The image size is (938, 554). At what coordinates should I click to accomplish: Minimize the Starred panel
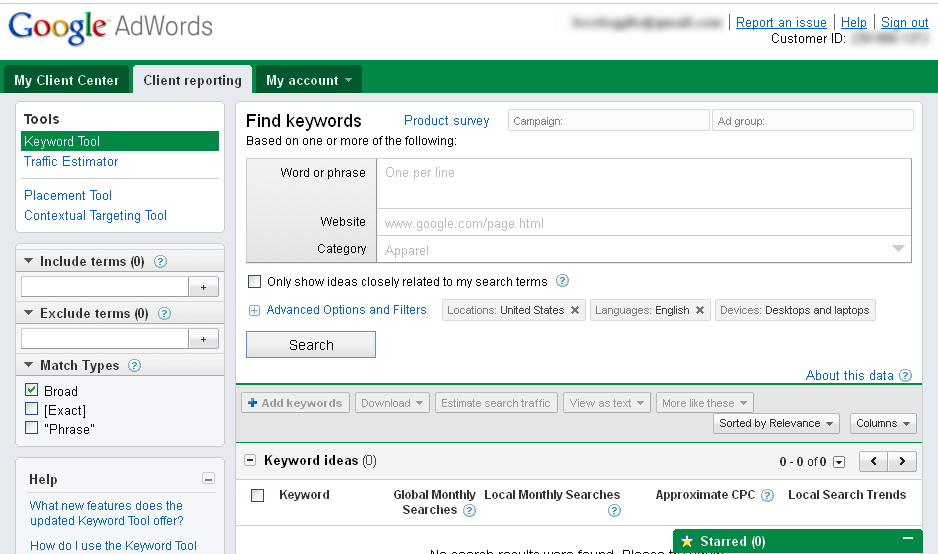[x=908, y=539]
